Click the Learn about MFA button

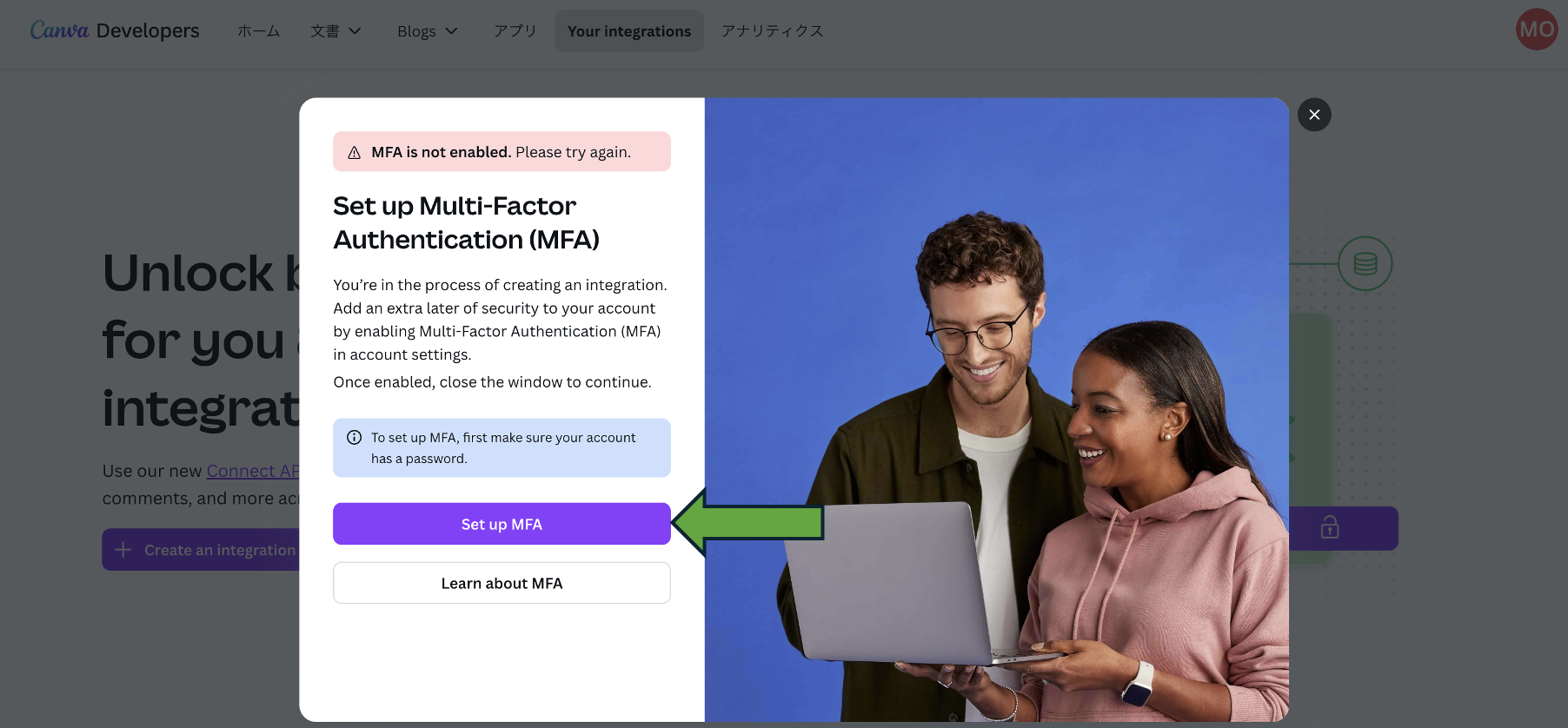point(502,583)
